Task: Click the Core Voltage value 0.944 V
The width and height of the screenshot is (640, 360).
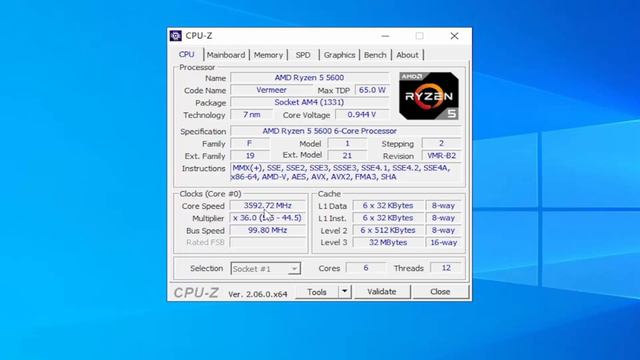Action: pos(362,115)
